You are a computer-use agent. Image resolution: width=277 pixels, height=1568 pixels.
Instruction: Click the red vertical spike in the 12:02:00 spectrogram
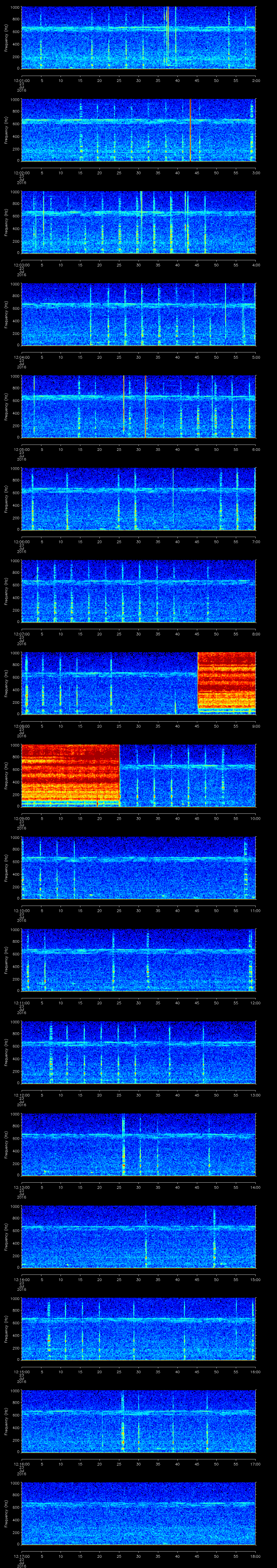190,130
